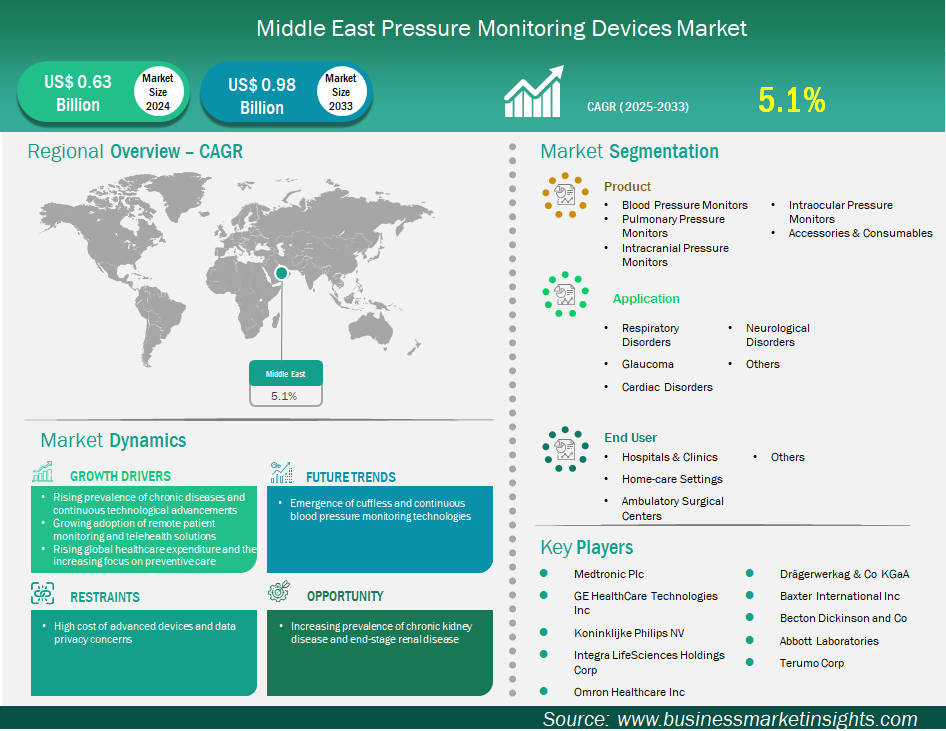The height and width of the screenshot is (731, 946).
Task: Click the bullet dot beside Omron Healthcare Inc
Action: pyautogui.click(x=544, y=691)
